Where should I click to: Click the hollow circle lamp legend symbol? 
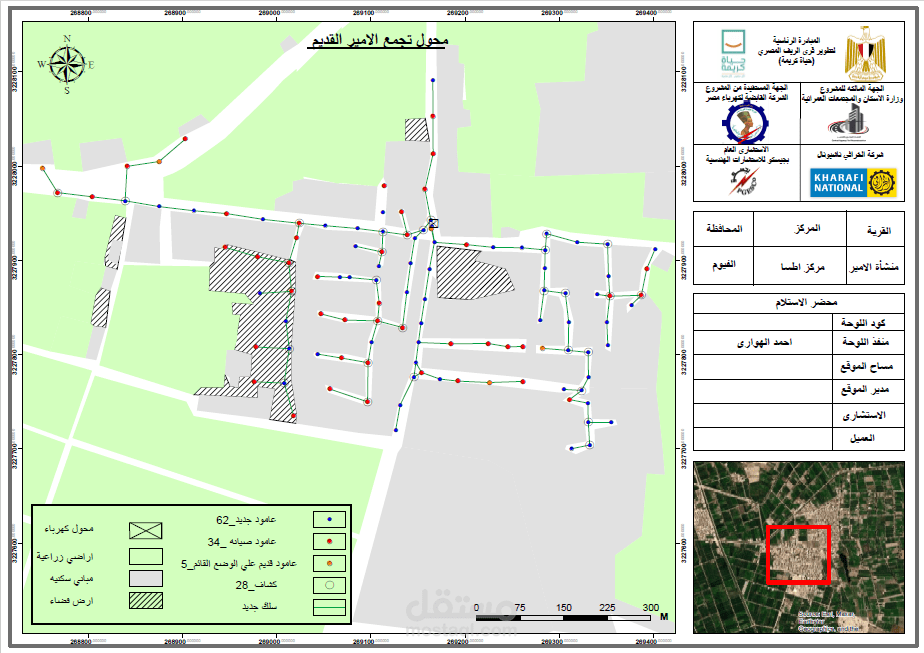point(329,585)
